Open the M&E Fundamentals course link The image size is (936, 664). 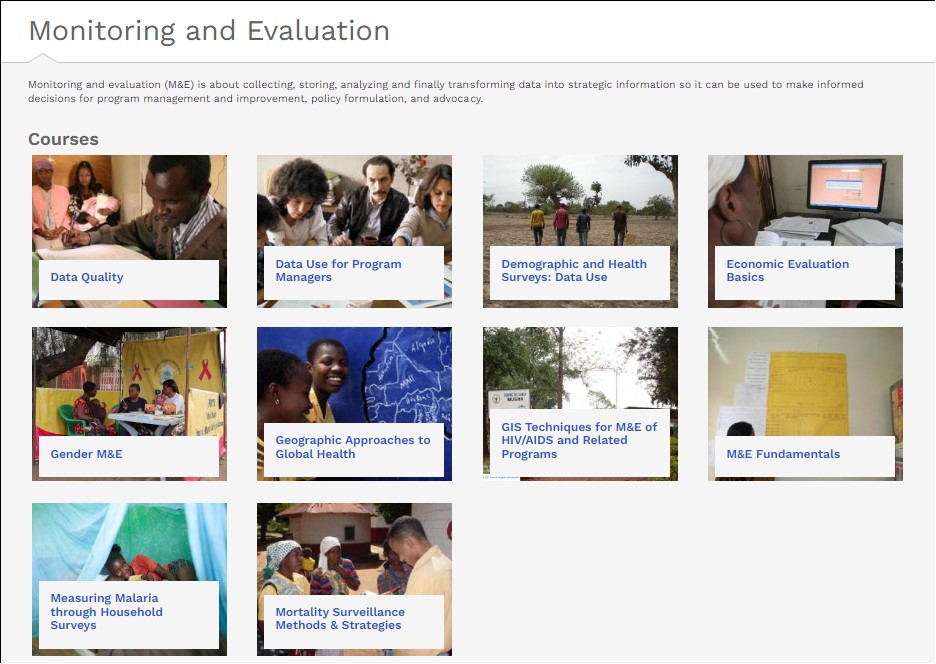tap(783, 454)
